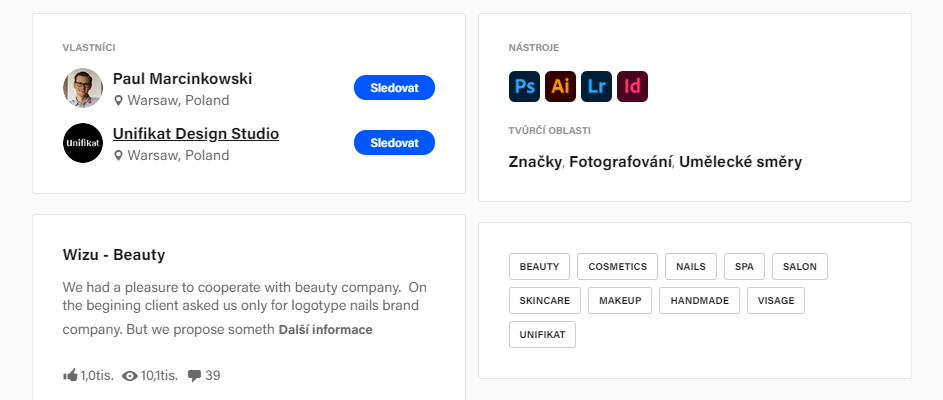Click the thumbs-up appreciations icon

[x=70, y=376]
